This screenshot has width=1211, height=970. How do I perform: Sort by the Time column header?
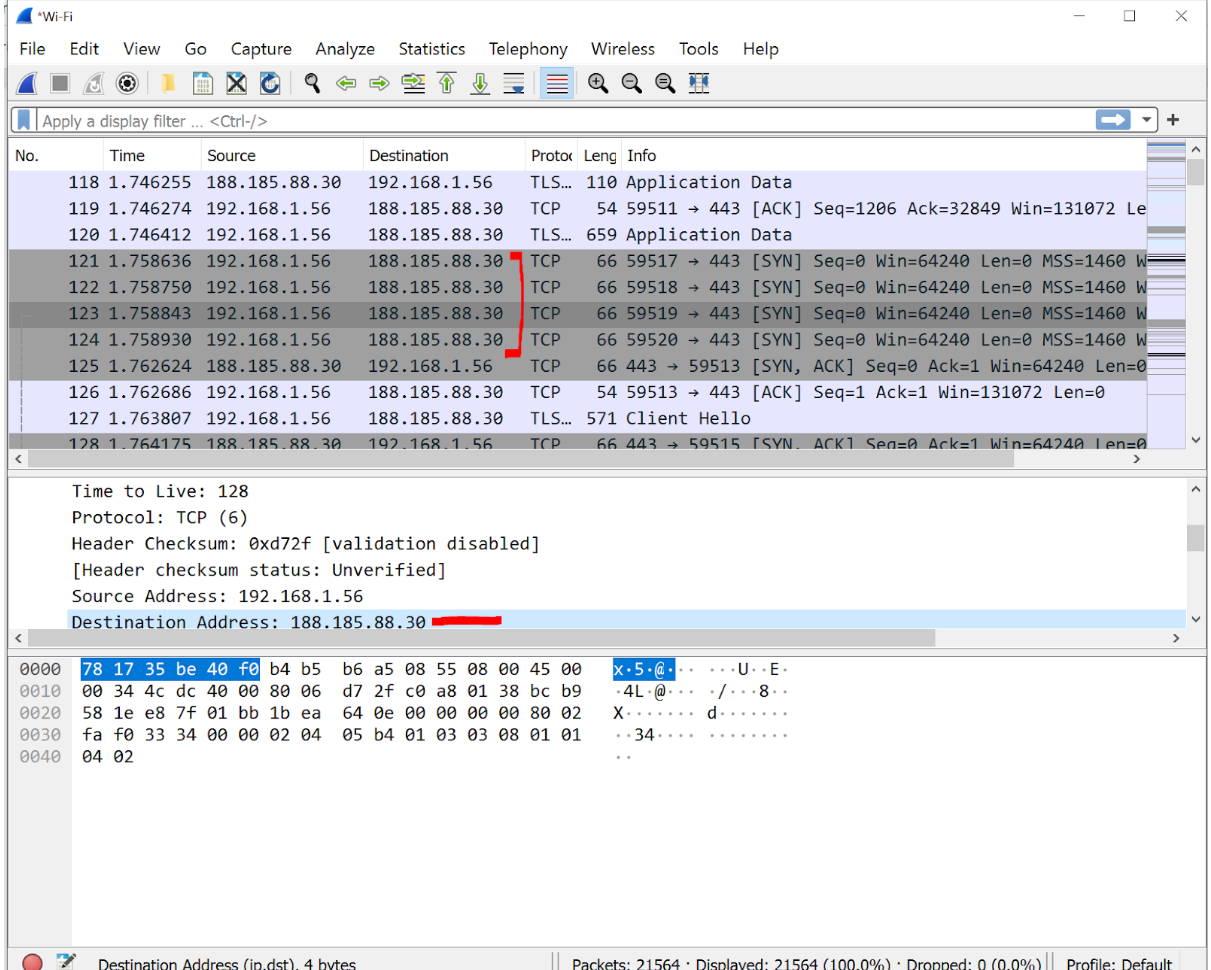(x=151, y=156)
